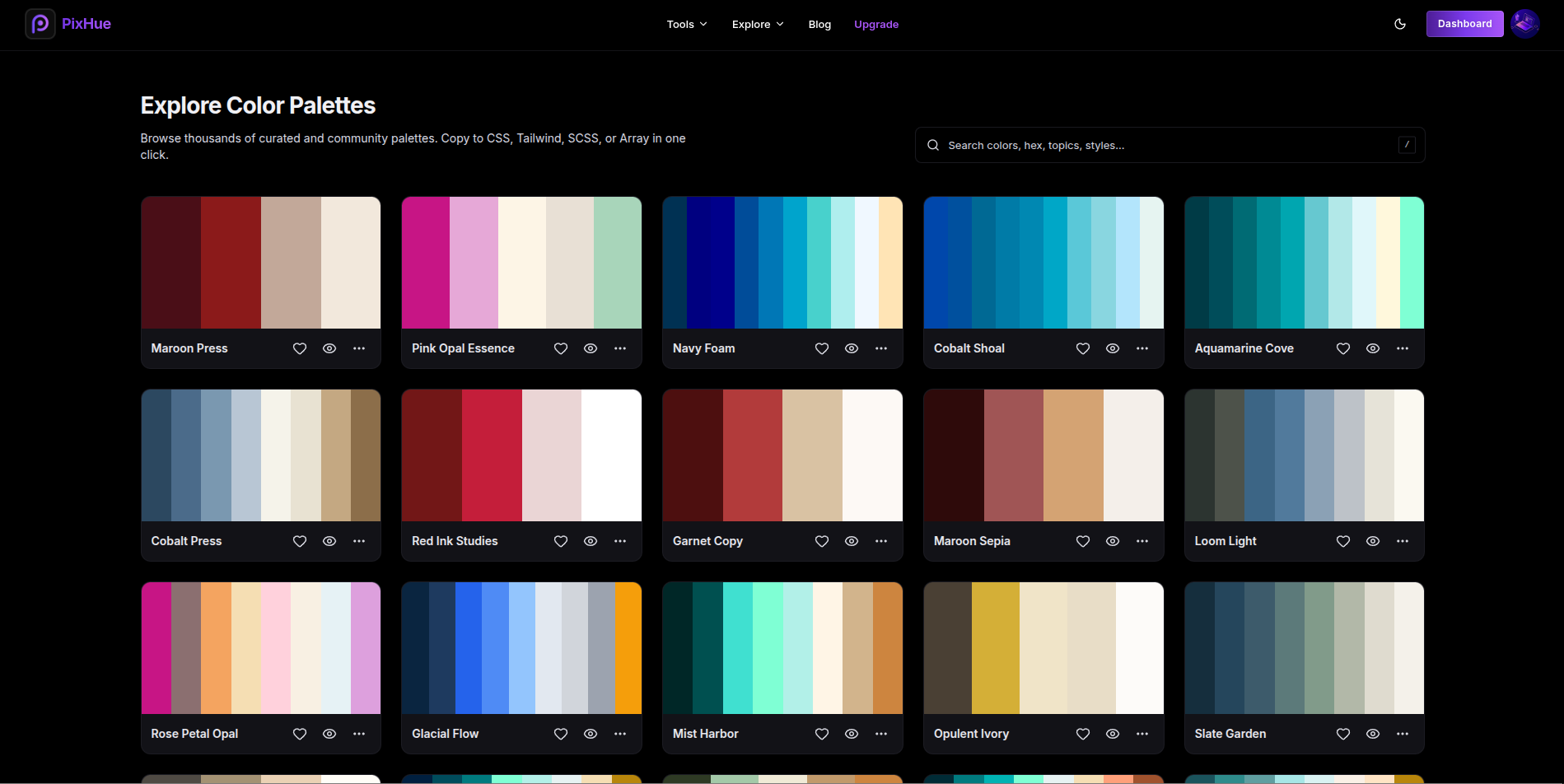Favorite the Mist Harbor palette
Image resolution: width=1564 pixels, height=784 pixels.
coord(822,734)
